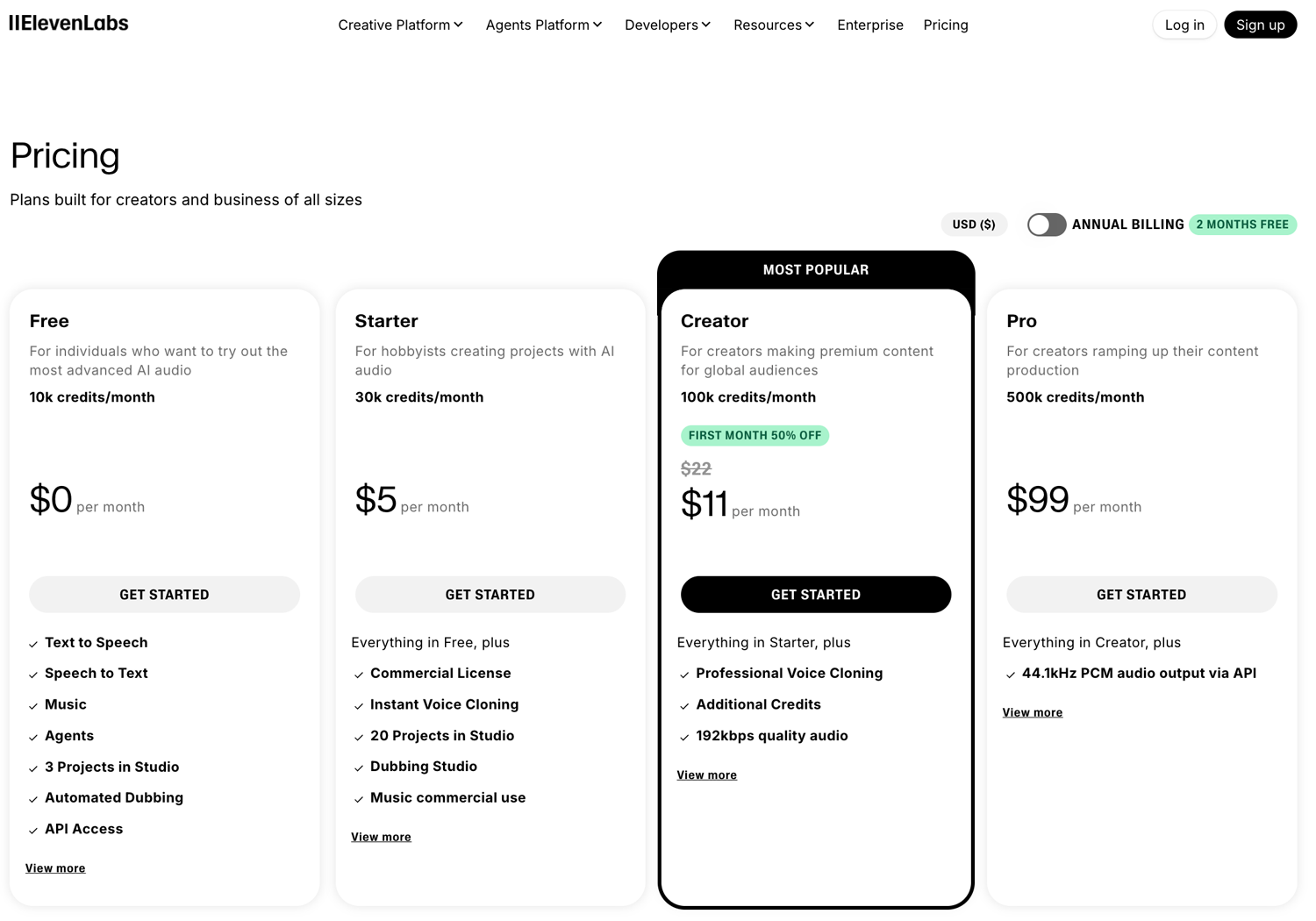Click the checkmark beside 192kbps quality audio
Screen dimensions: 1316x921
point(684,736)
